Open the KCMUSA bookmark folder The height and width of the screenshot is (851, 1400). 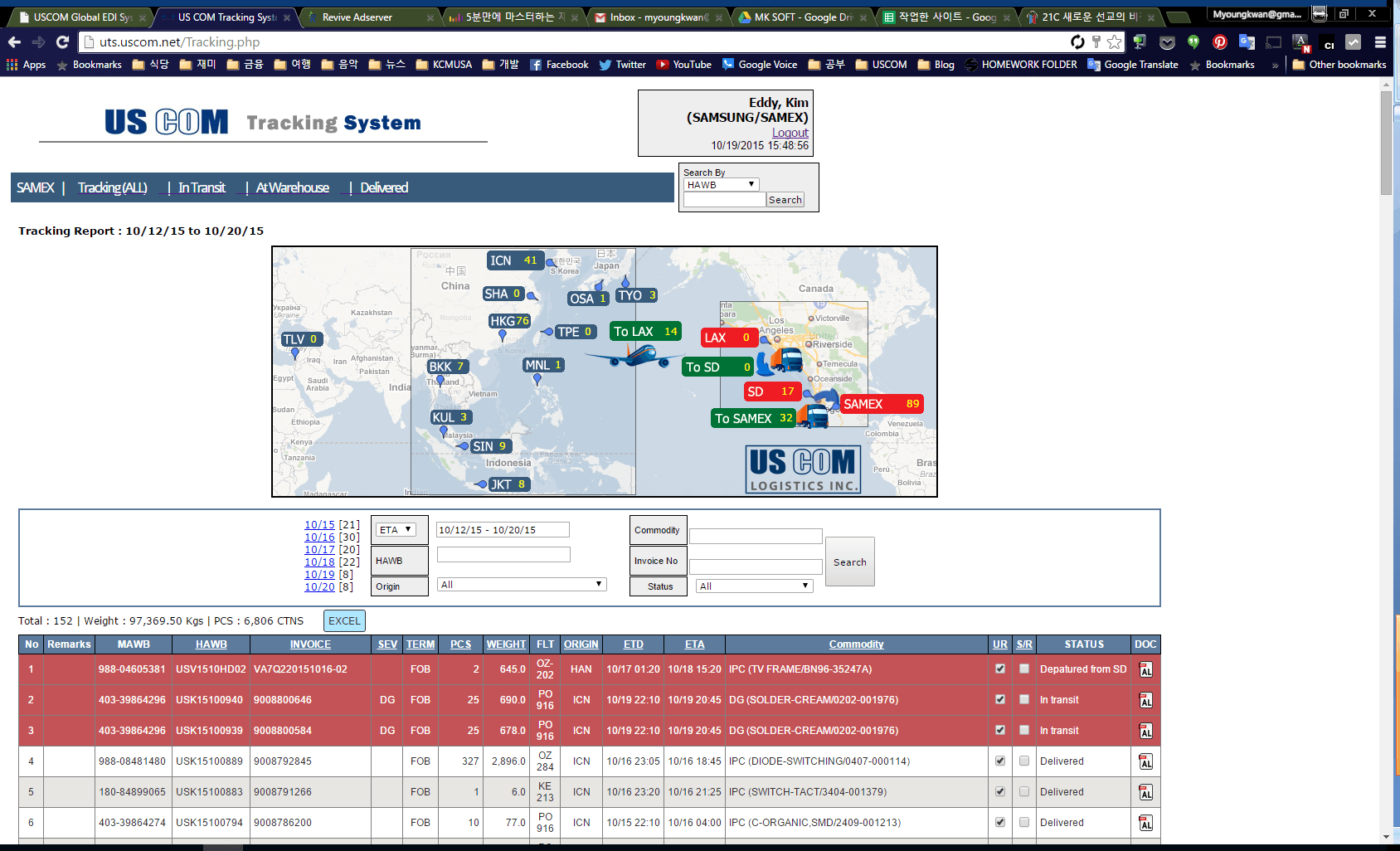coord(444,65)
